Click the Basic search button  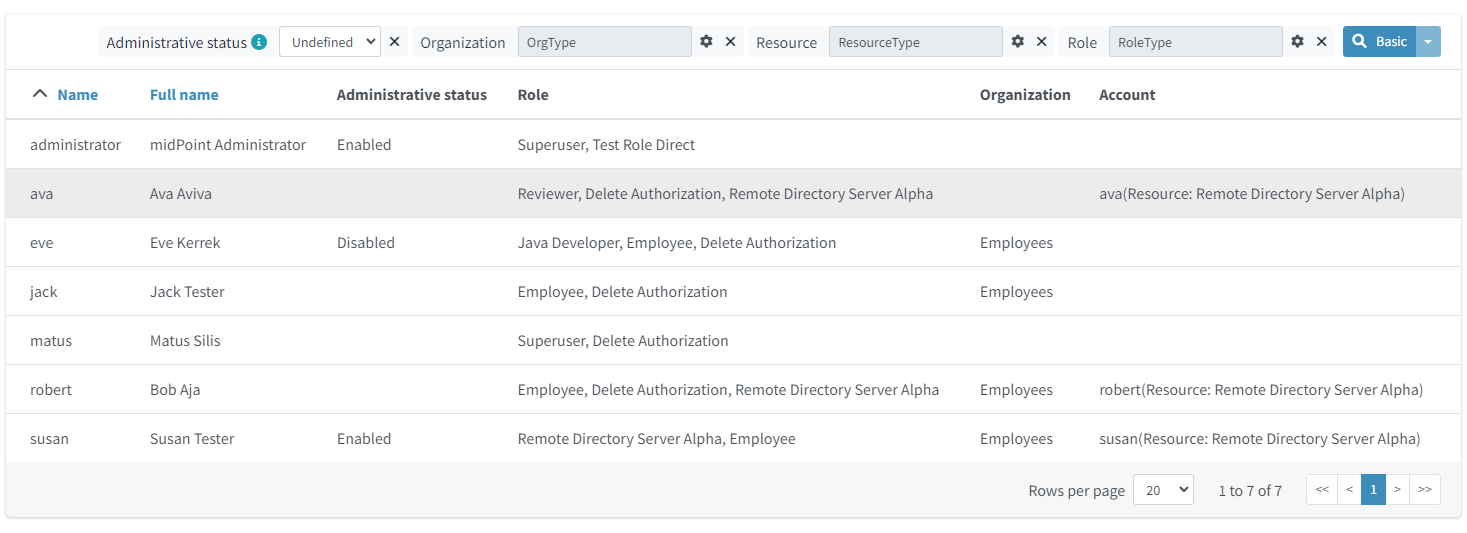[1379, 42]
